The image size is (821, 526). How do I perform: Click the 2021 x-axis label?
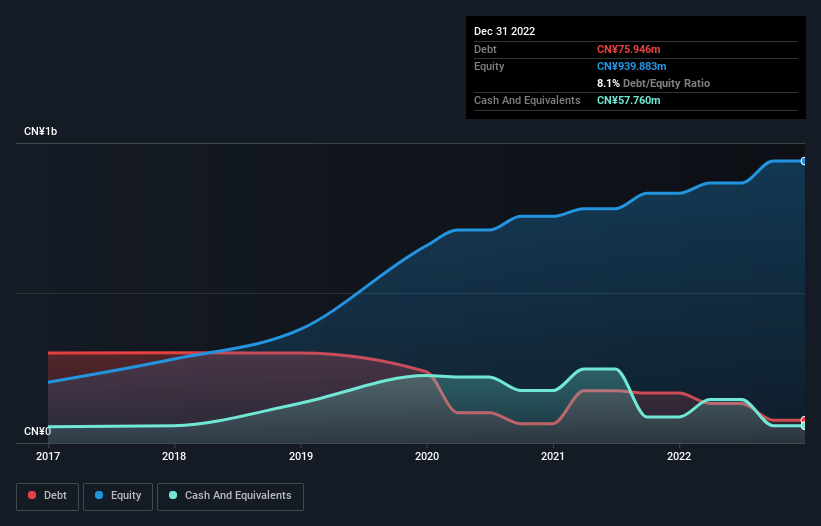point(553,456)
